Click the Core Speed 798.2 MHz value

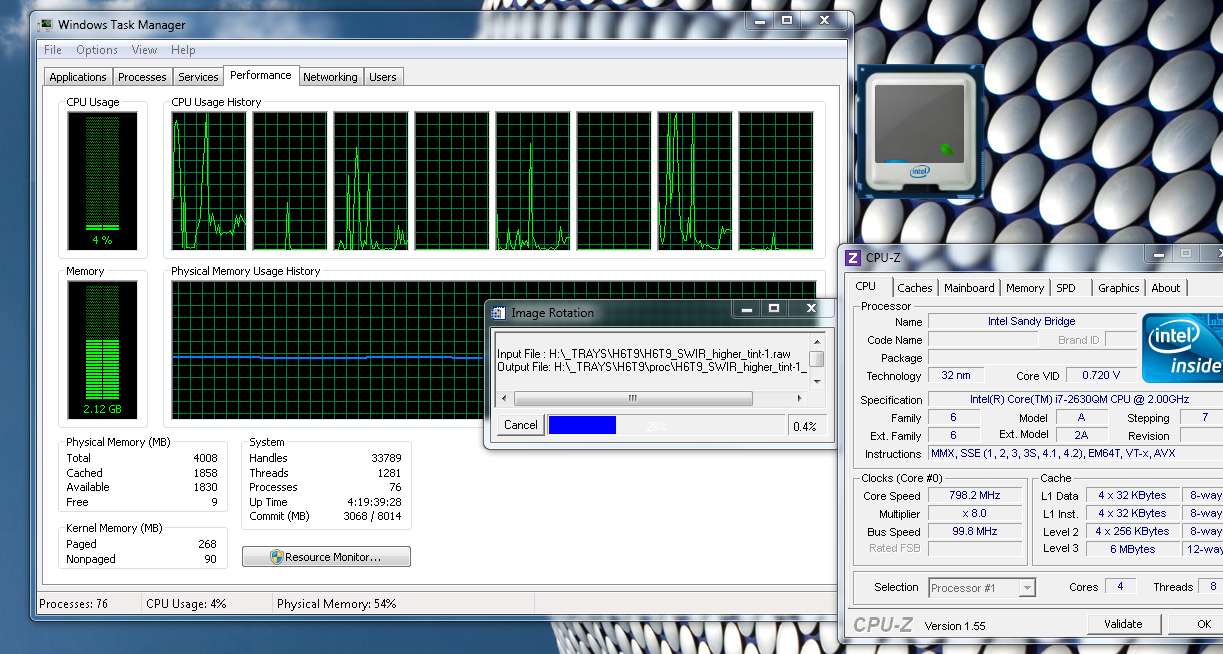click(973, 495)
